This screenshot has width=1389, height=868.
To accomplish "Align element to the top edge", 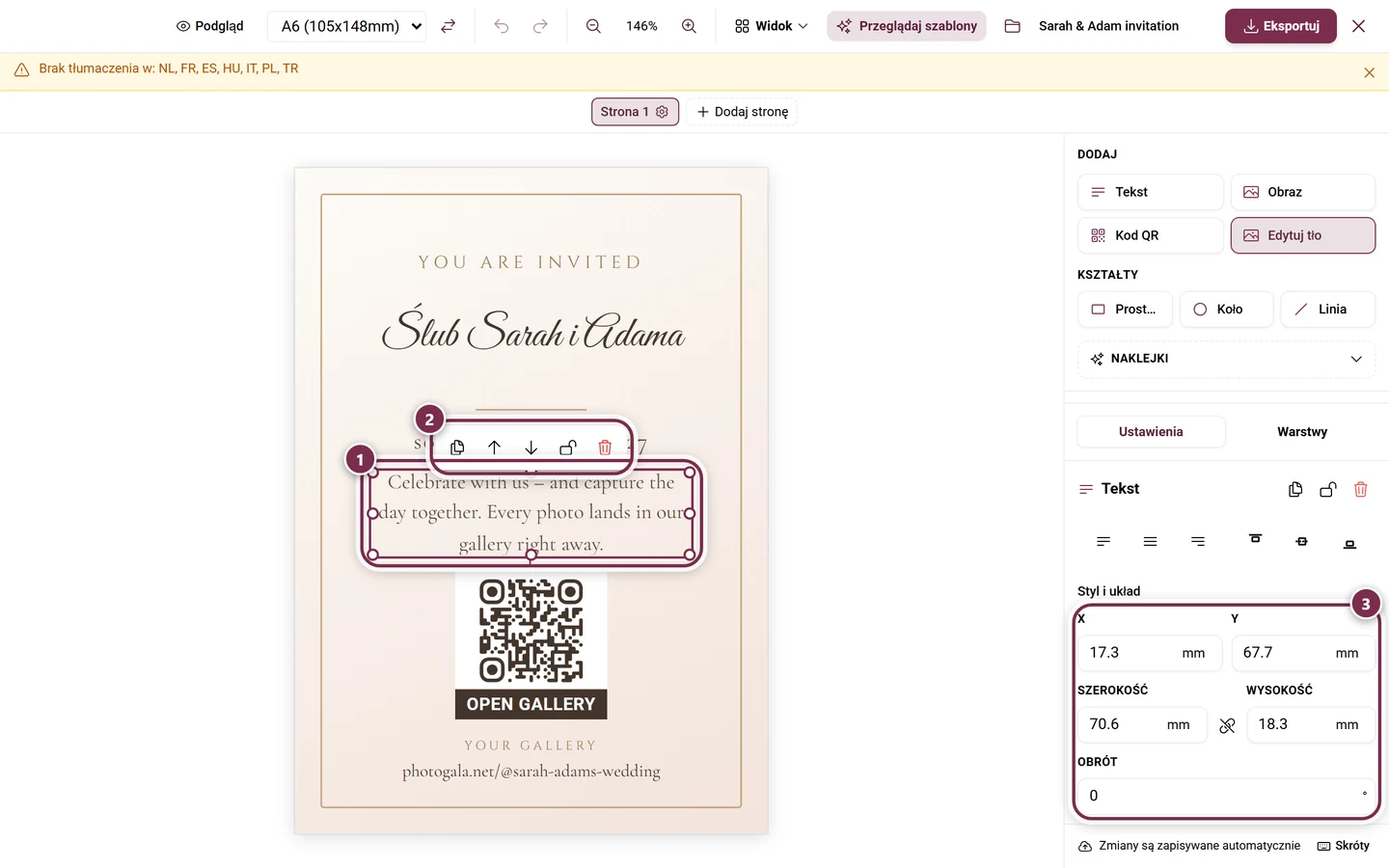I will pyautogui.click(x=1255, y=539).
